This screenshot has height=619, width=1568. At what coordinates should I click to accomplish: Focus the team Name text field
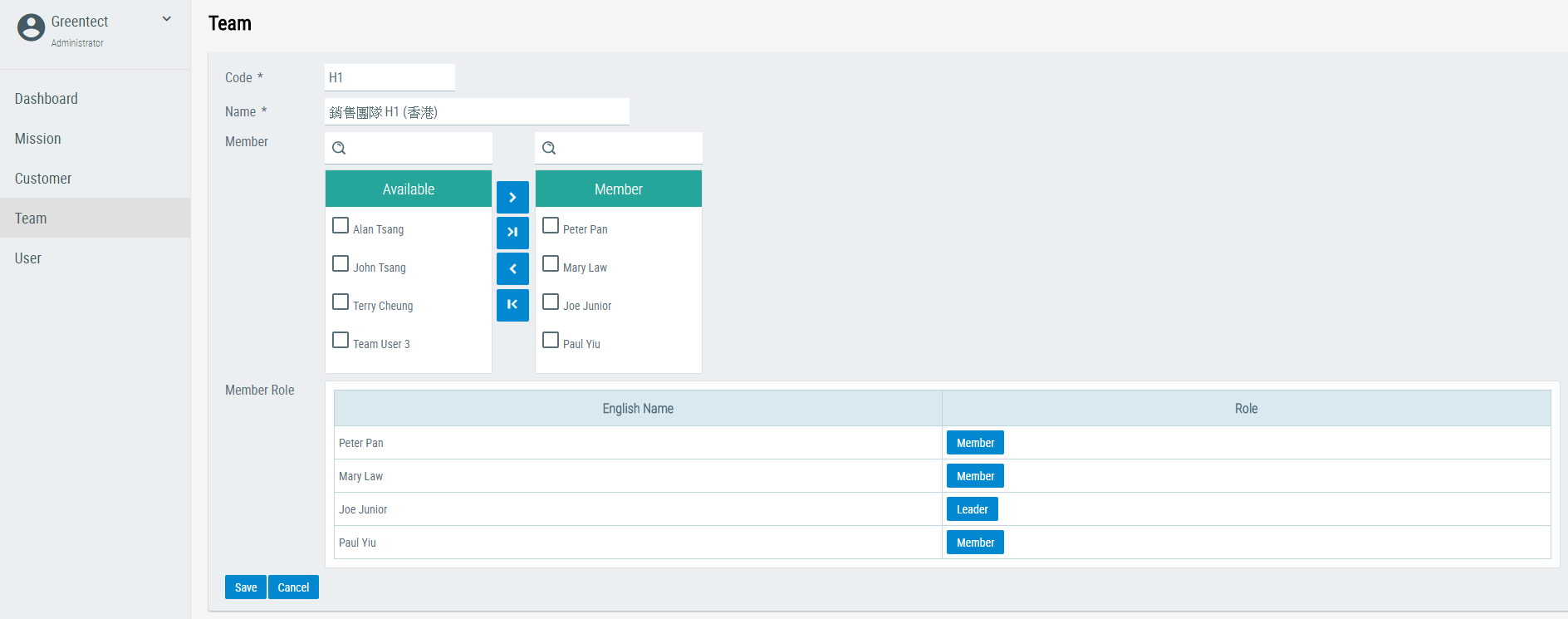(x=477, y=112)
